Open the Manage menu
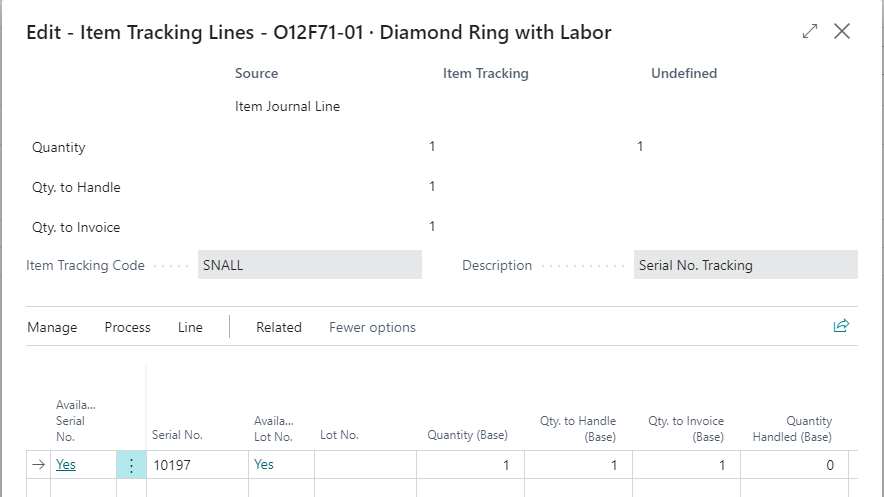Viewport: 884px width, 497px height. click(x=52, y=327)
